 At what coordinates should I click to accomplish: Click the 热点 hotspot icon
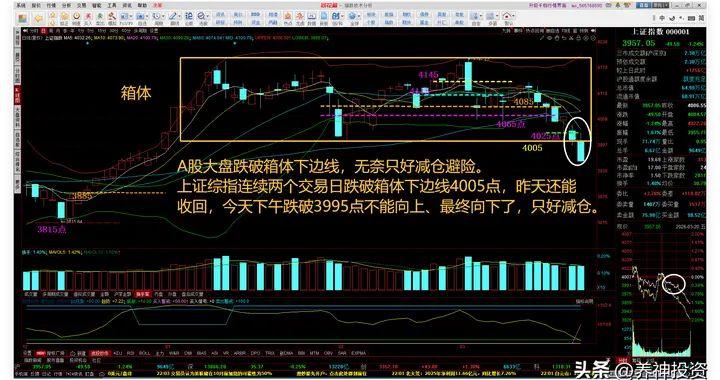[x=287, y=18]
